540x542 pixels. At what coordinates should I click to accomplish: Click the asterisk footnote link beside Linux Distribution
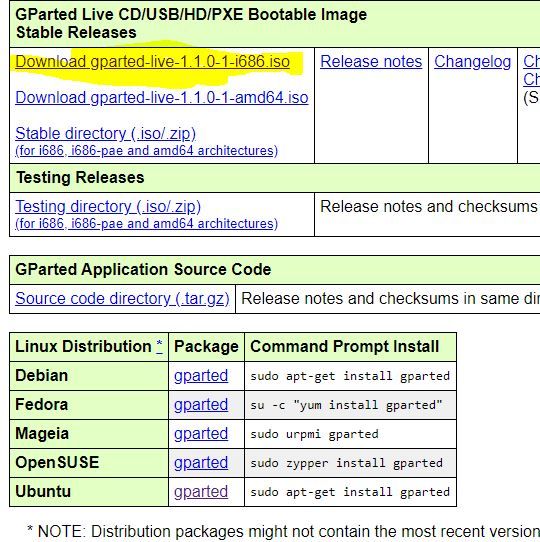coord(159,346)
